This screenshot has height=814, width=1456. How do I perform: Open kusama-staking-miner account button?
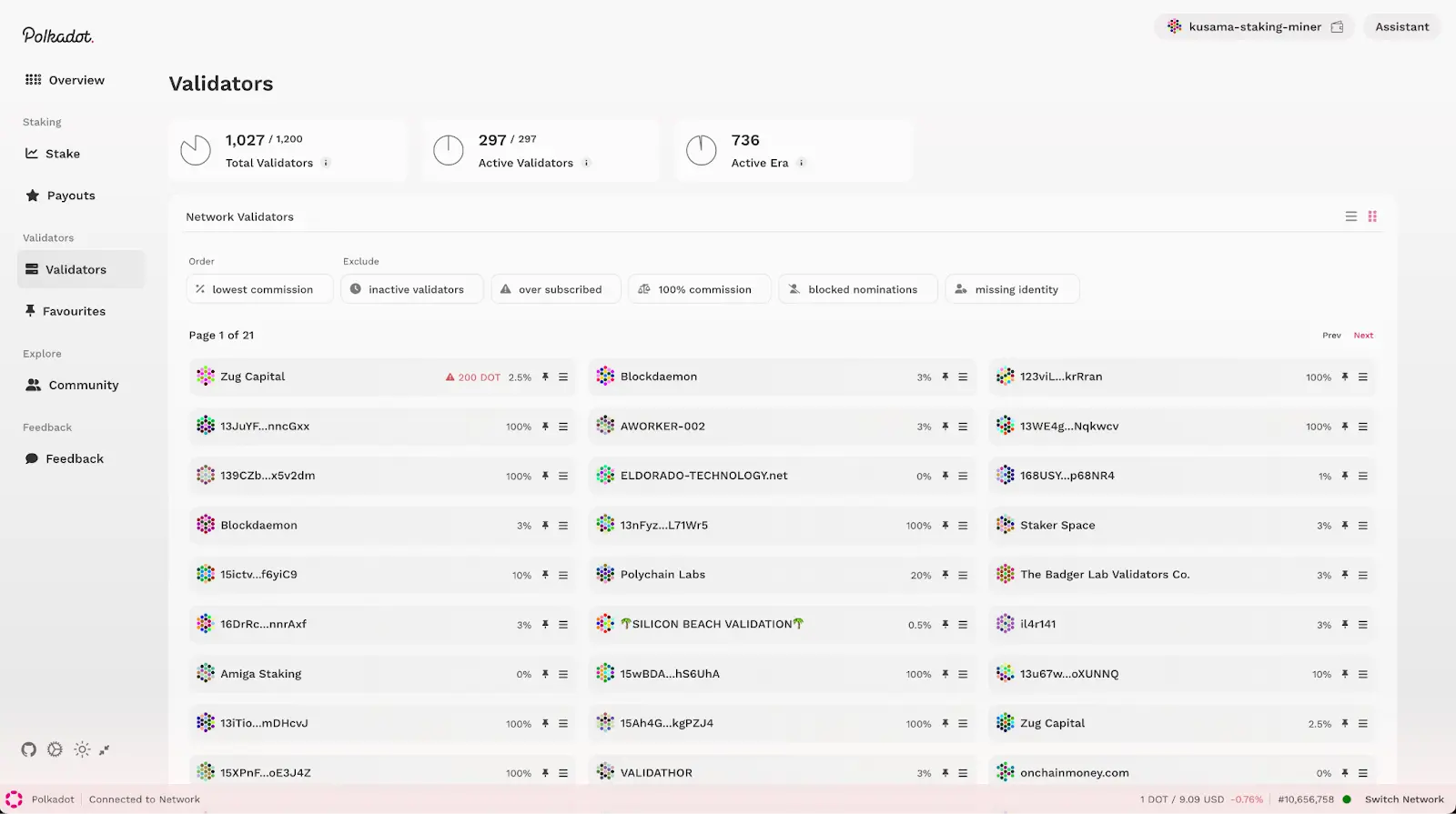[x=1255, y=26]
